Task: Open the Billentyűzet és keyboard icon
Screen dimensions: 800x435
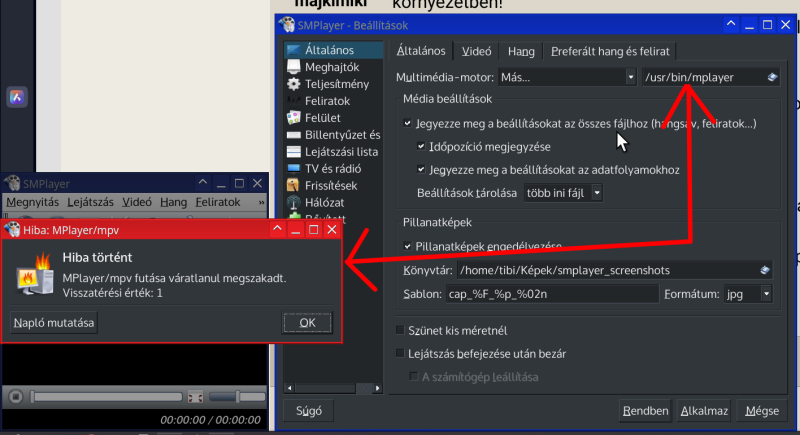Action: (x=294, y=135)
